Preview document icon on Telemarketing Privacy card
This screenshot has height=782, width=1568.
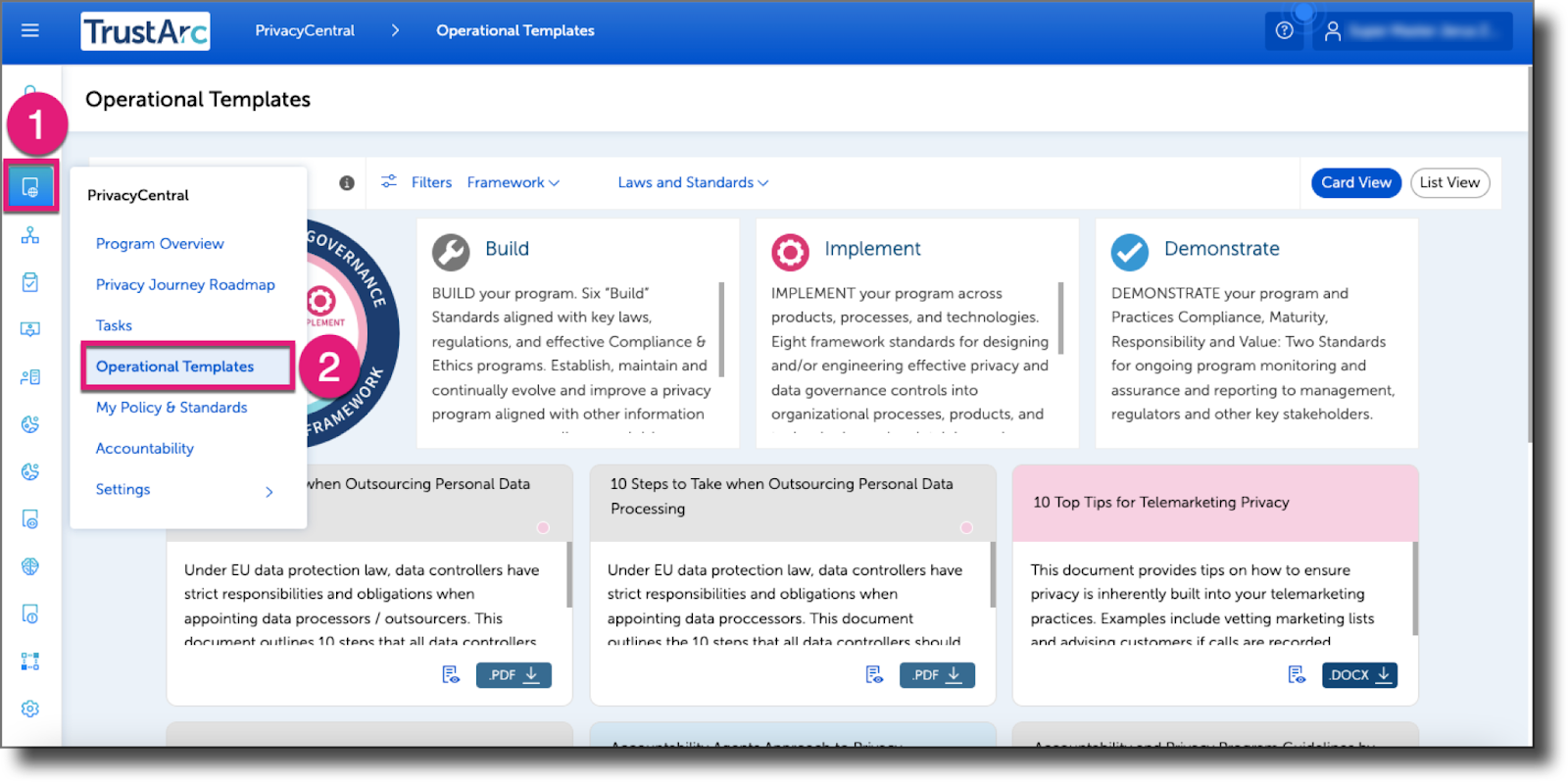pos(1297,674)
